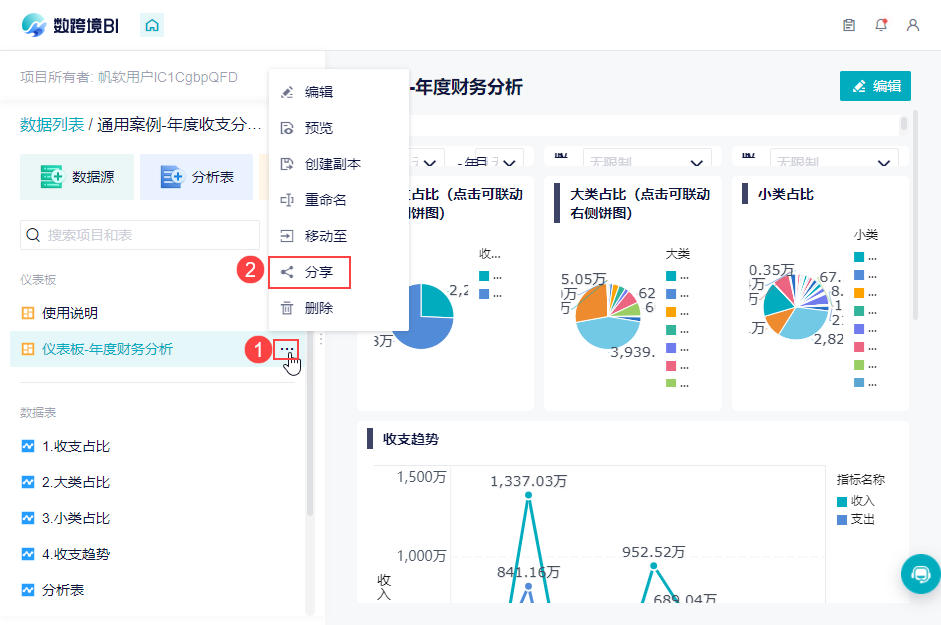Click the sidebar collapse handle dots
Screen dimensions: 941x625
pos(321,339)
